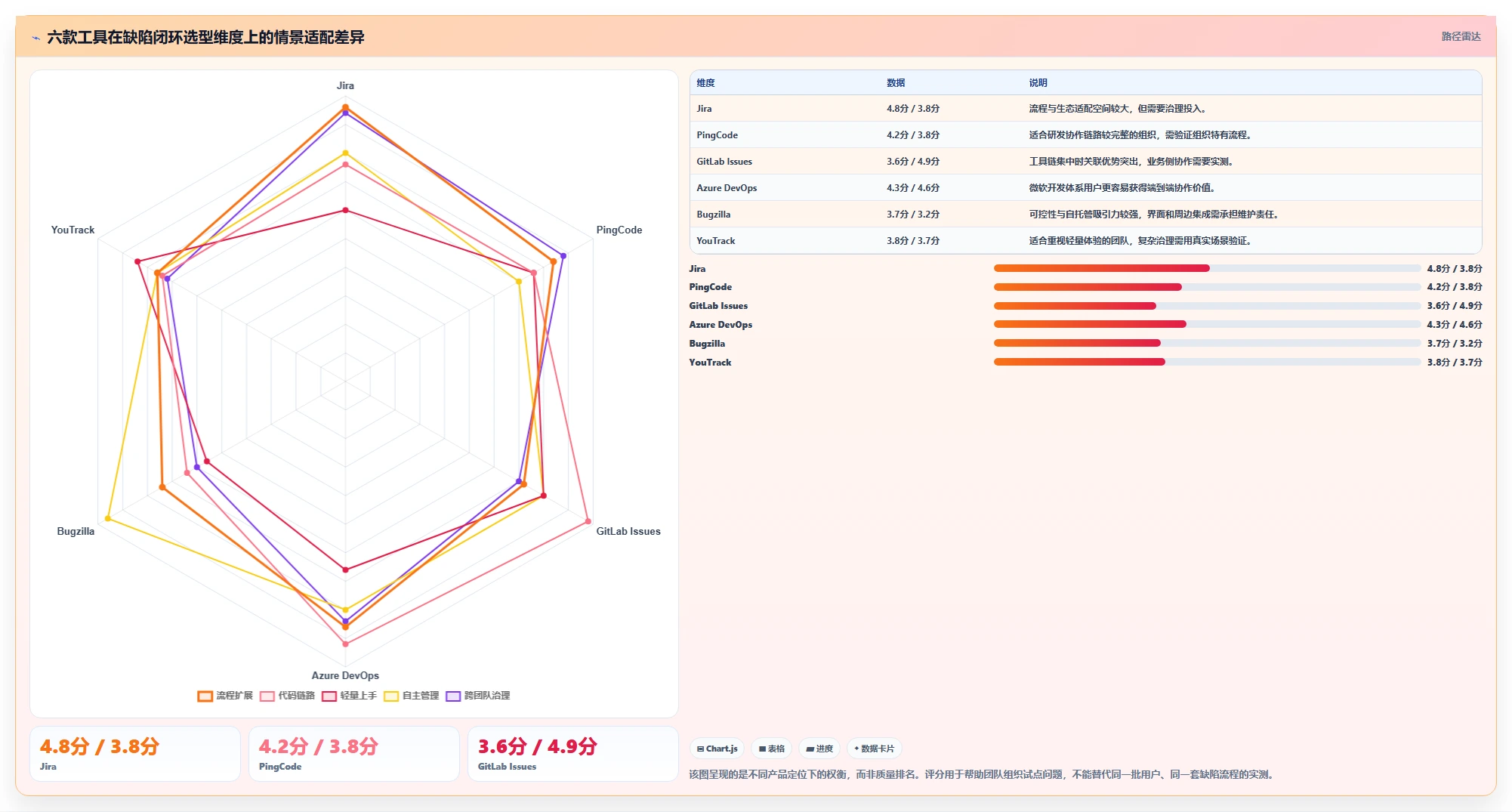Screen dimensions: 1512x812
Task: Click the table cell 4.3分 / 4.6分
Action: point(913,188)
